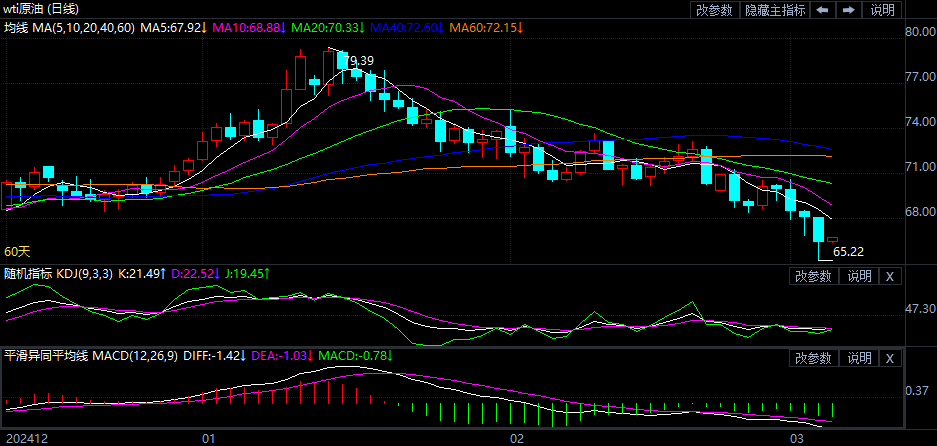Click the 60天 period label
This screenshot has width=937, height=446.
(x=18, y=251)
